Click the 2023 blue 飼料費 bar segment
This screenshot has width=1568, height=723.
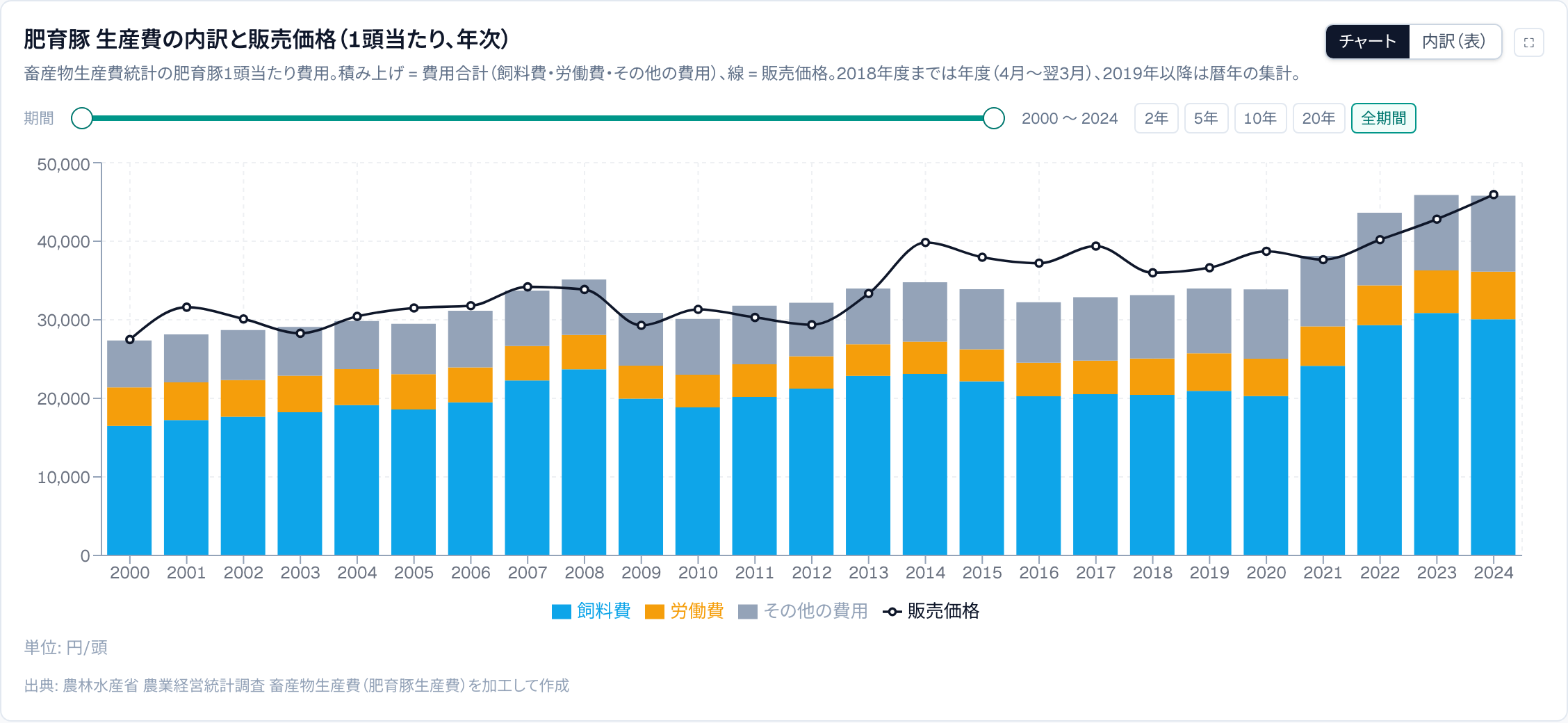pos(1437,434)
